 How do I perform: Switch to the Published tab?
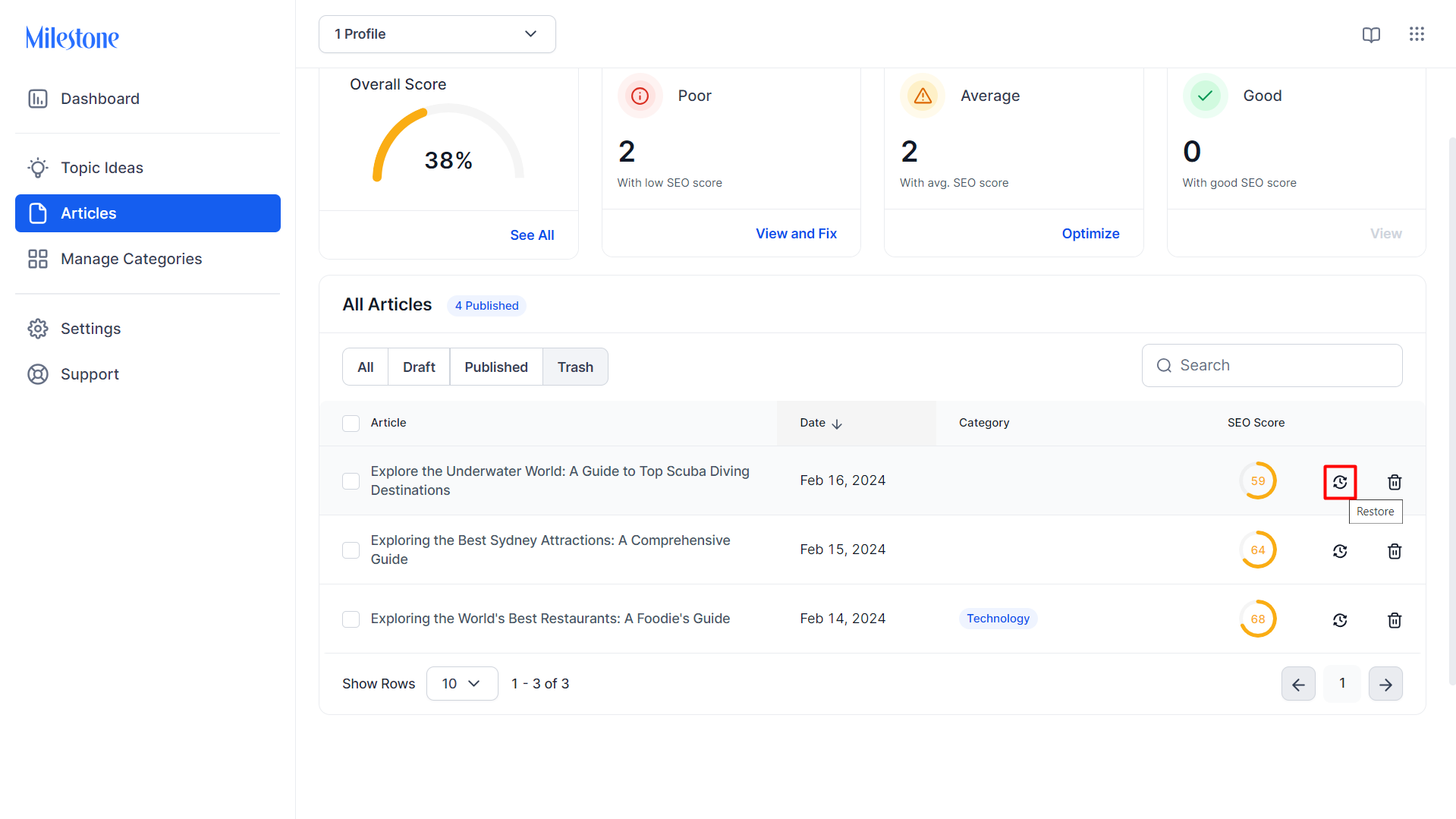pos(496,367)
